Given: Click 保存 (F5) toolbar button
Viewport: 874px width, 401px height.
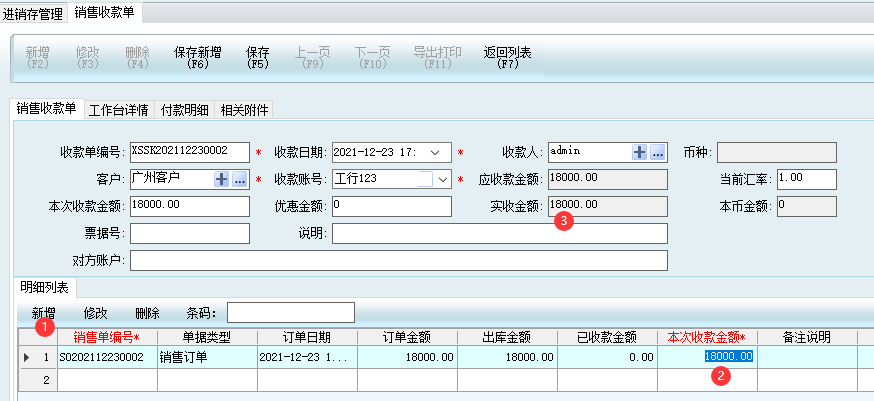Looking at the screenshot, I should pyautogui.click(x=258, y=57).
